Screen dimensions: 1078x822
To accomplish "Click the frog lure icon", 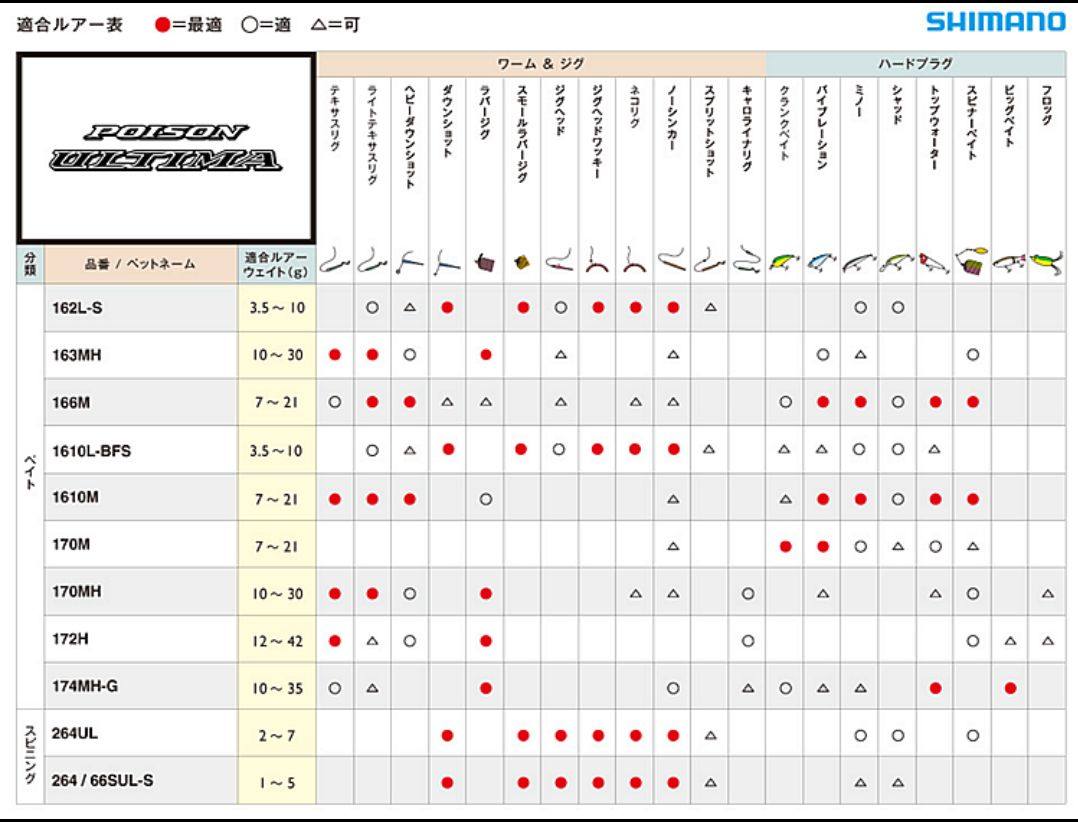I will tap(1046, 261).
